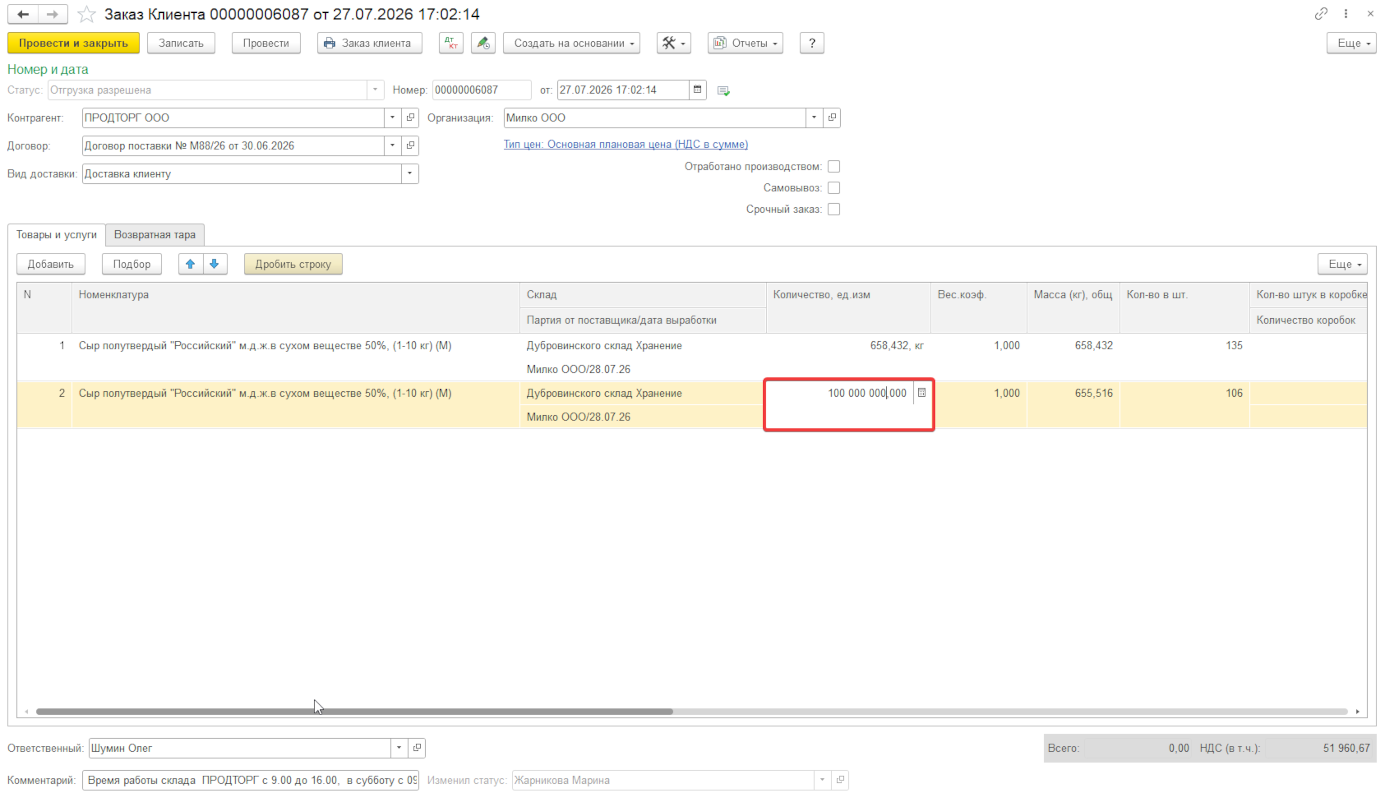
Task: Open help with the question mark button
Action: click(x=811, y=43)
